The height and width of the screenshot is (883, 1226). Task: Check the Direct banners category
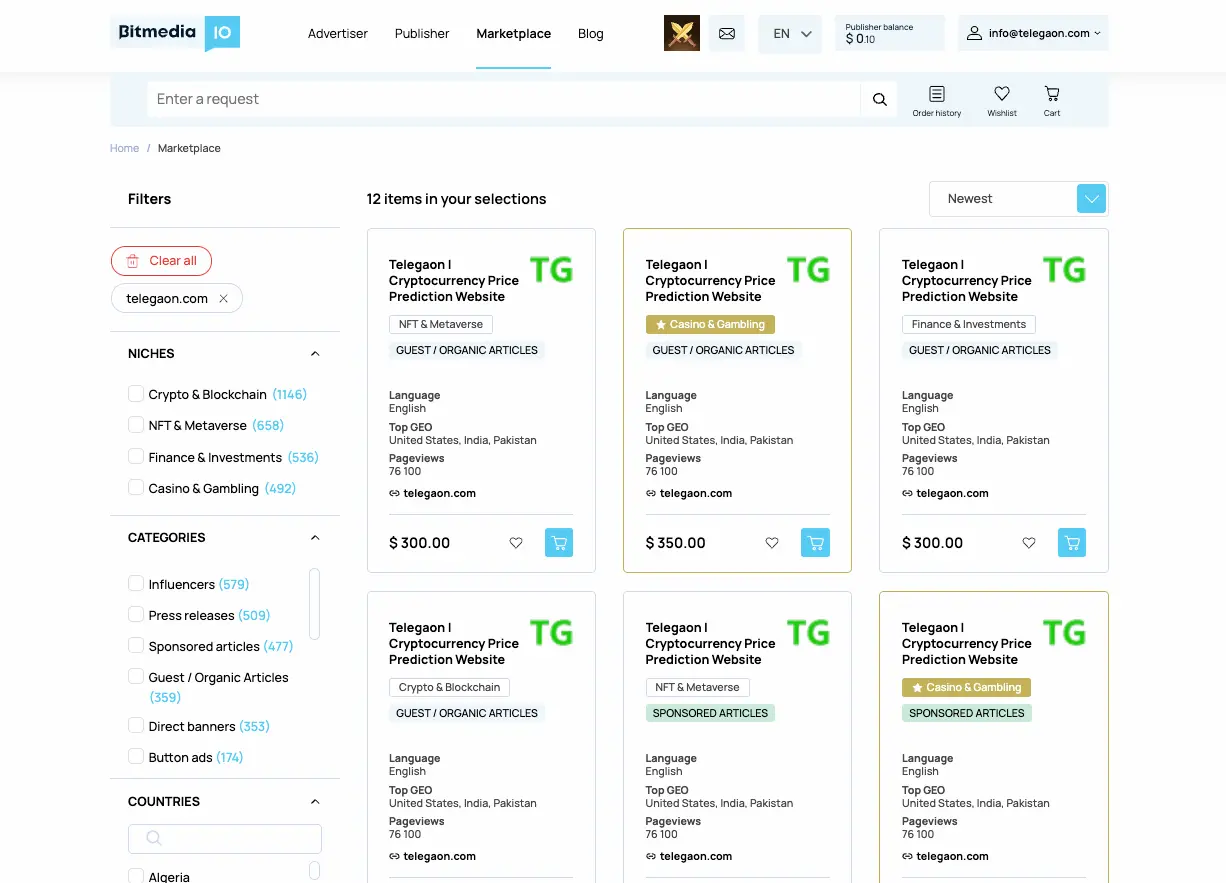136,725
